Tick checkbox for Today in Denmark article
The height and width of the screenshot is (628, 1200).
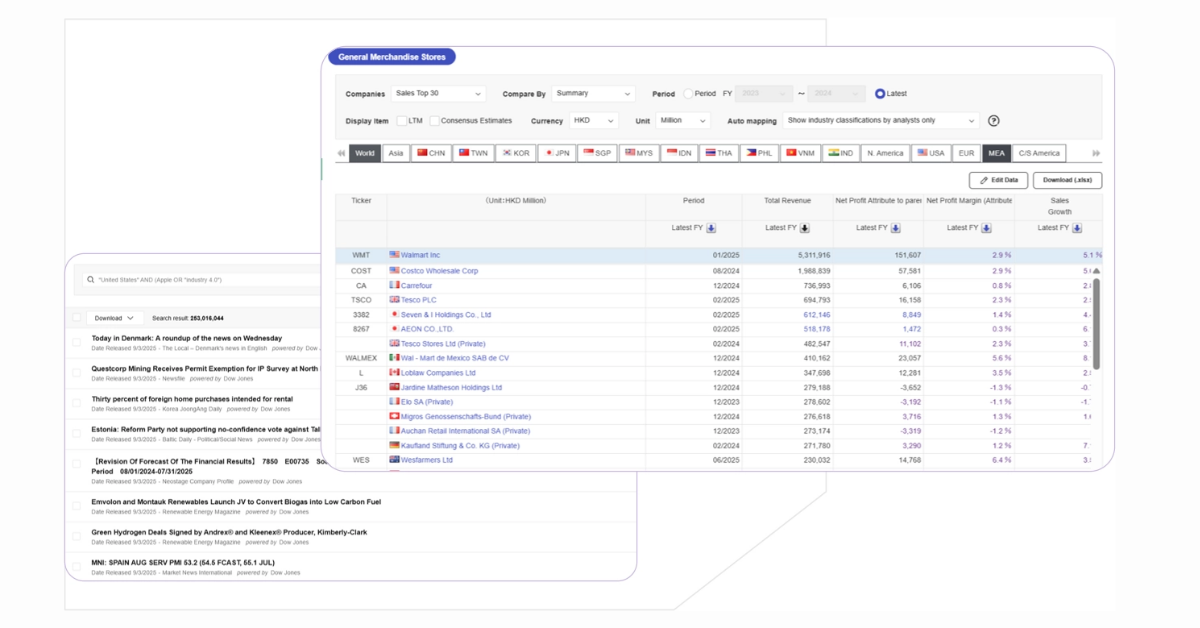77,342
